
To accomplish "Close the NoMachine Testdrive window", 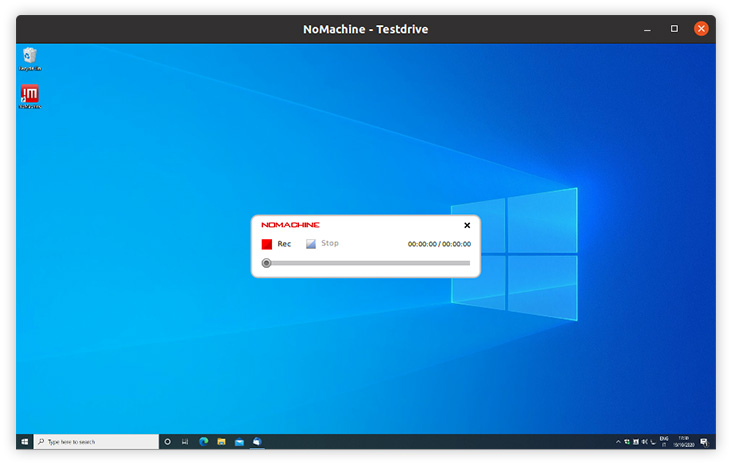I will [701, 29].
